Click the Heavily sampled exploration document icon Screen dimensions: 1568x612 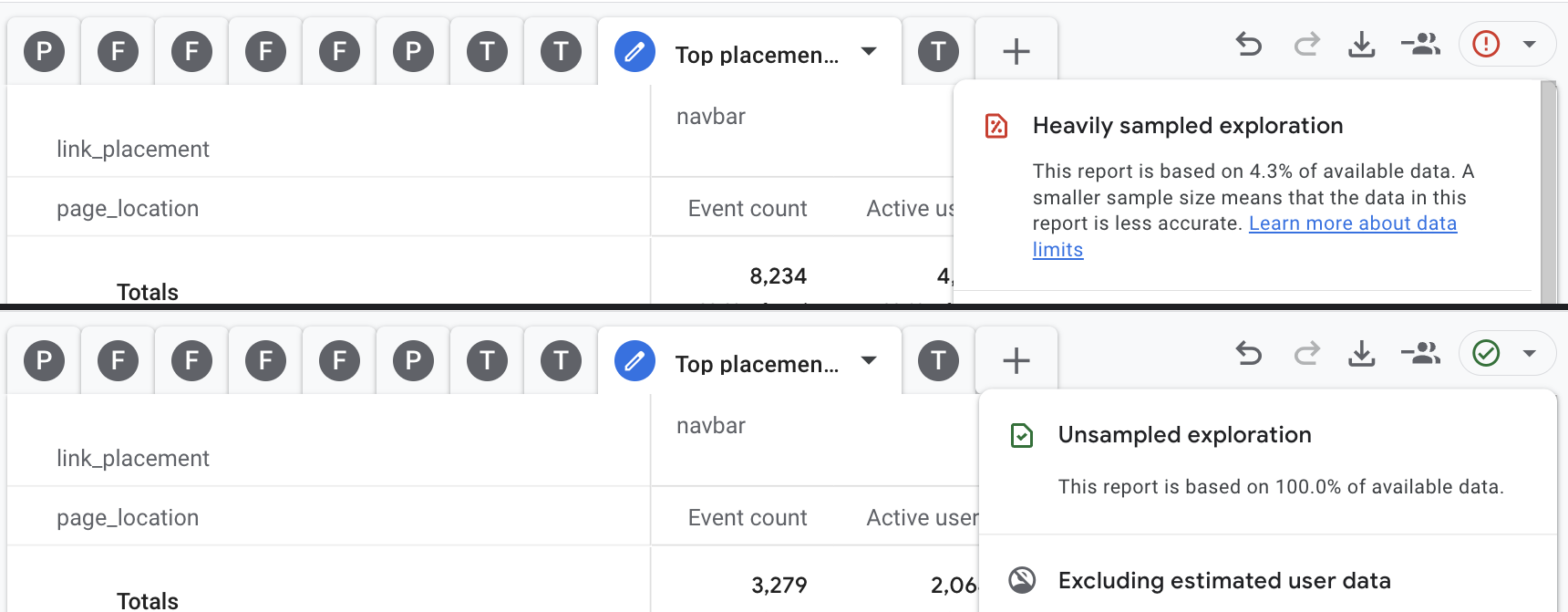click(x=996, y=126)
